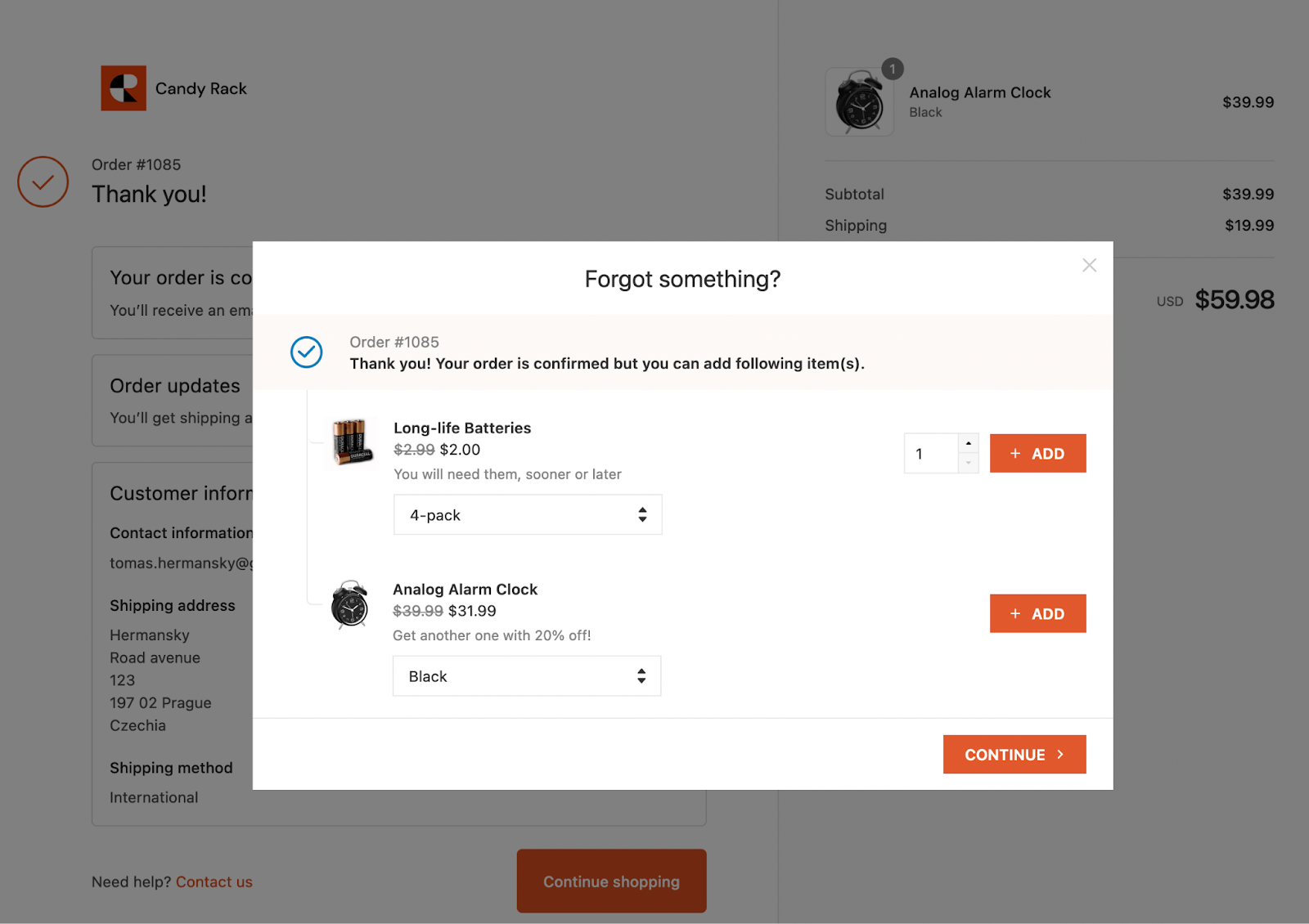Click the Candy Rack logo icon
Image resolution: width=1309 pixels, height=924 pixels.
(x=124, y=88)
